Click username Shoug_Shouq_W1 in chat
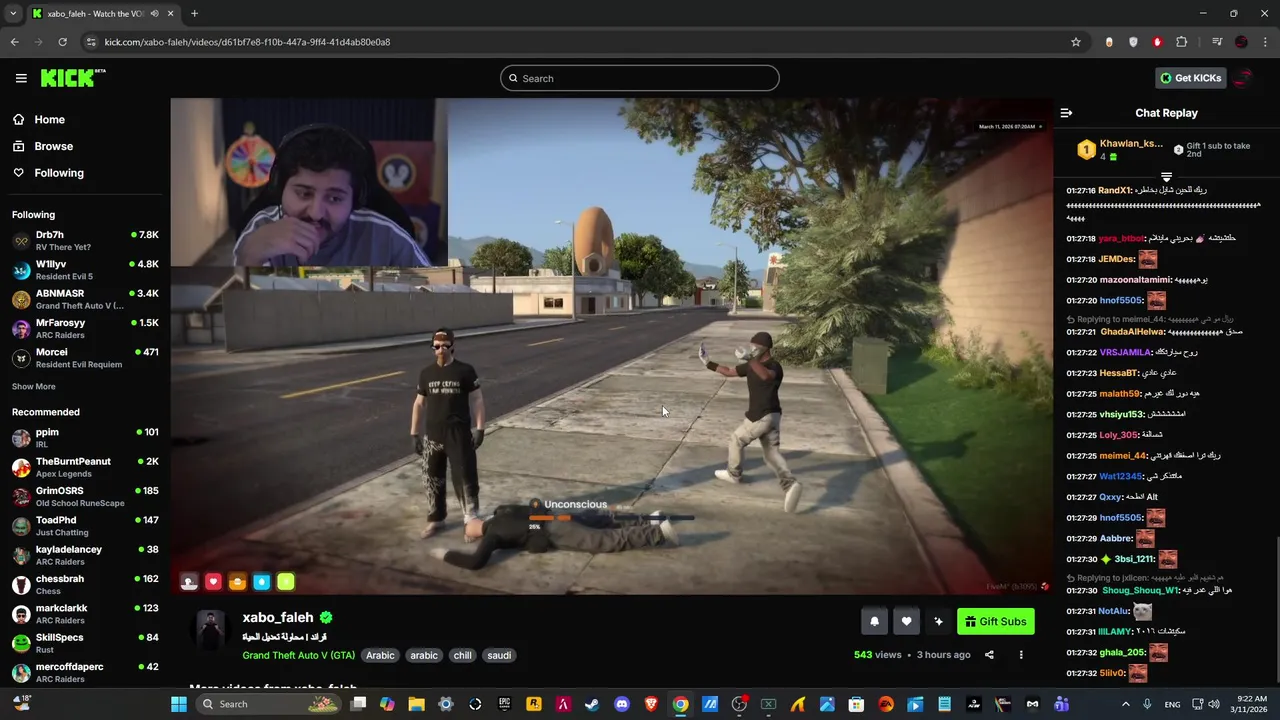The height and width of the screenshot is (720, 1280). pyautogui.click(x=1139, y=590)
